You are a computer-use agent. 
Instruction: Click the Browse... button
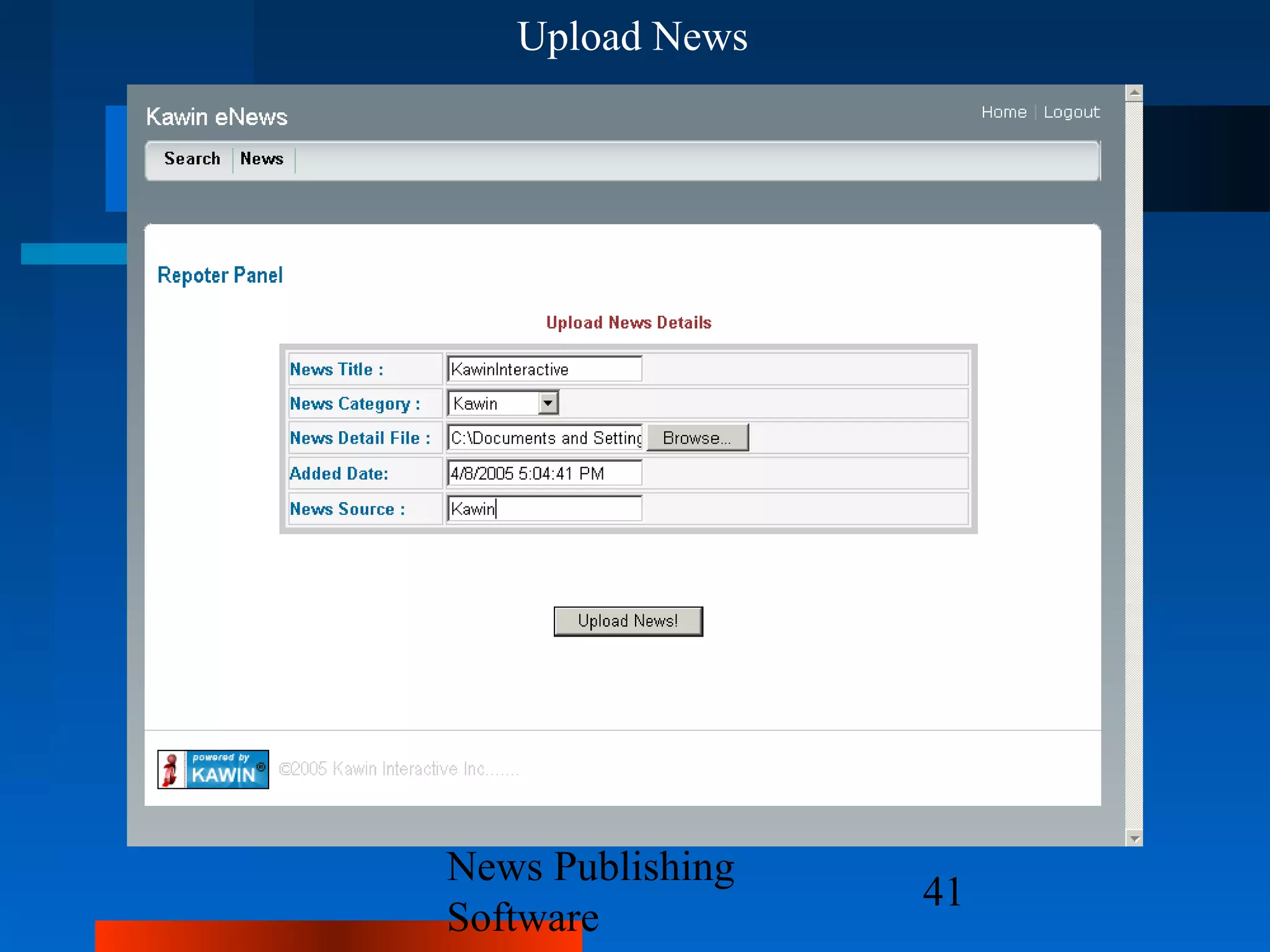point(698,438)
